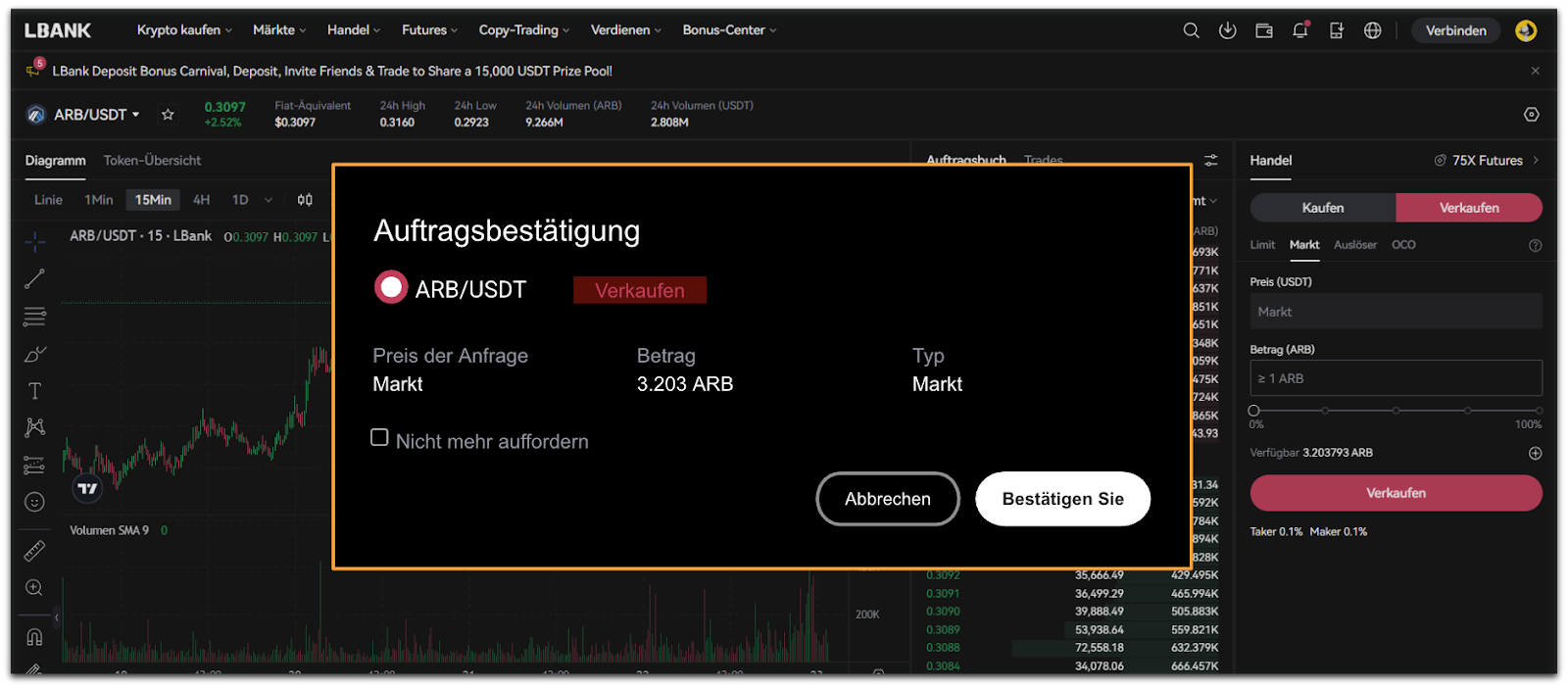
Task: Select the Auslöser order type tab
Action: pyautogui.click(x=1355, y=245)
